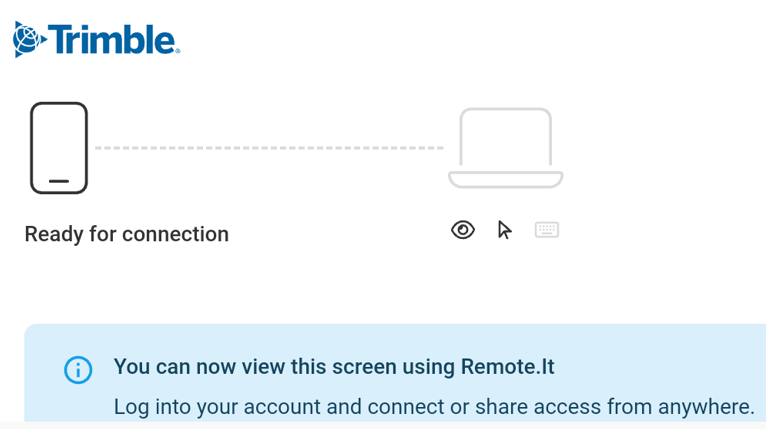Click the laptop computer icon
766x429 pixels.
tap(505, 148)
